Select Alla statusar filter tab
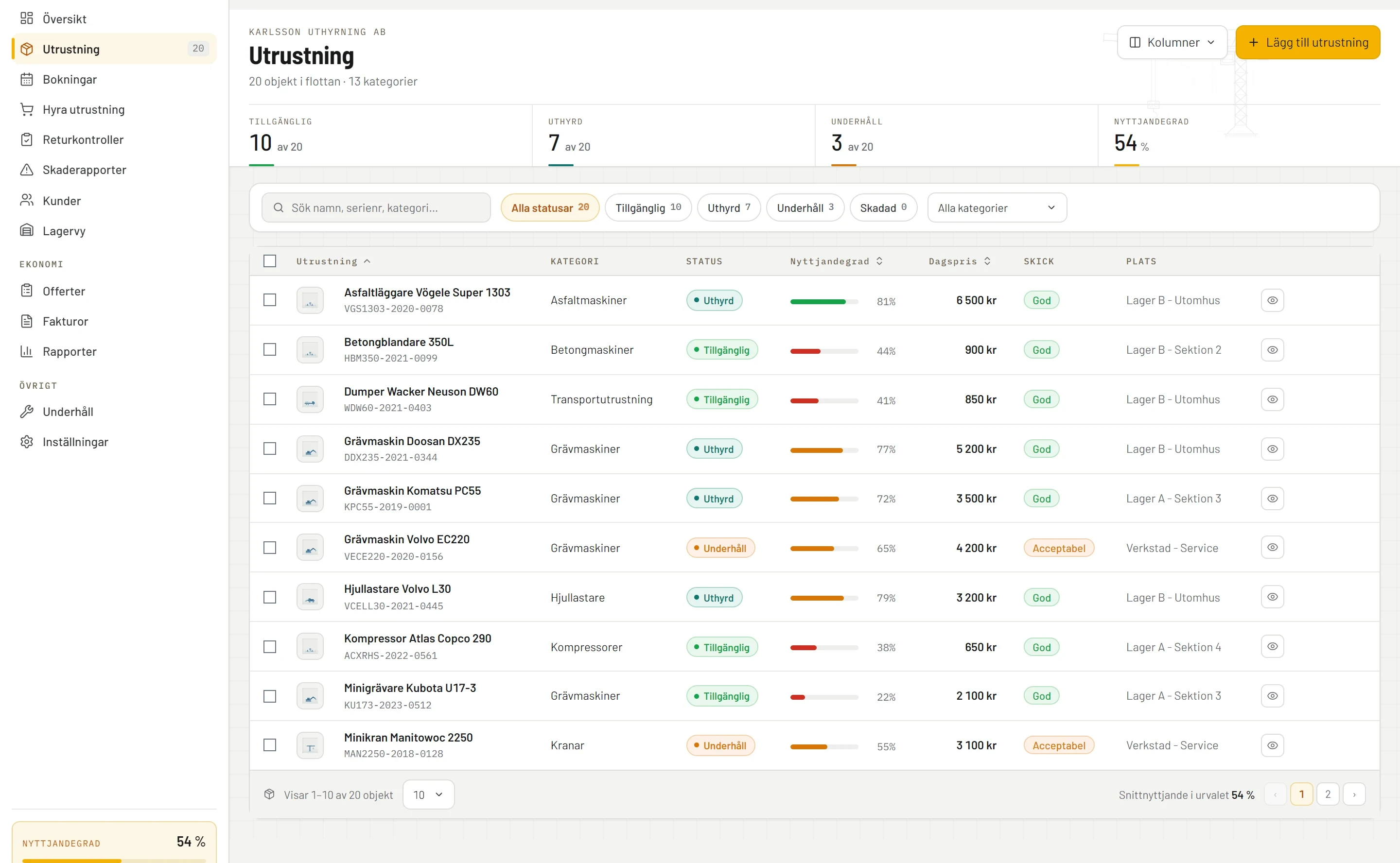The height and width of the screenshot is (863, 1400). (550, 208)
